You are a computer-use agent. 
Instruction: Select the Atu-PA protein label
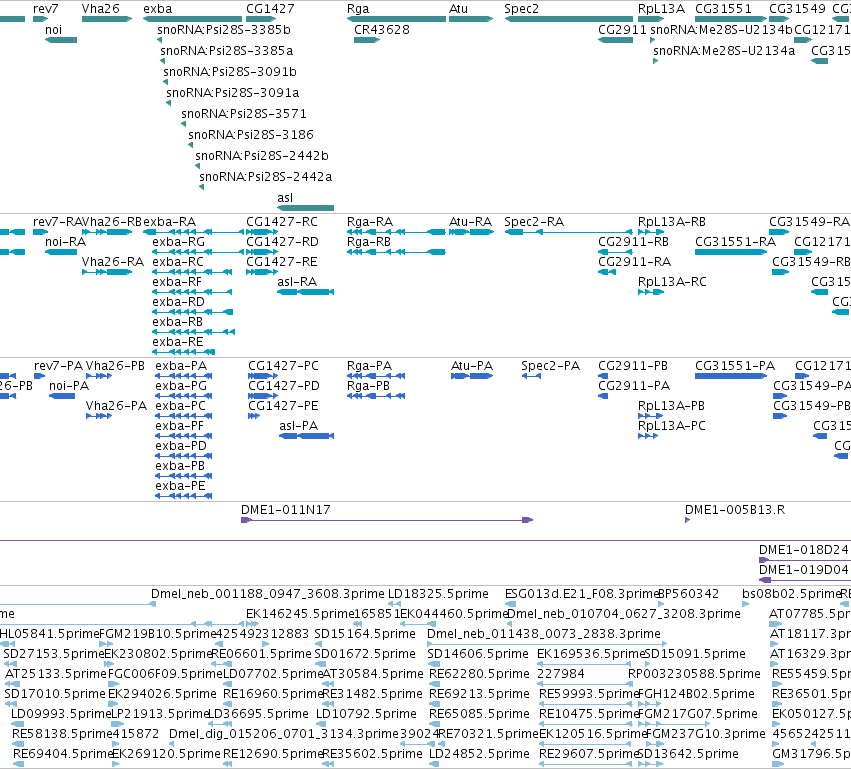[472, 366]
